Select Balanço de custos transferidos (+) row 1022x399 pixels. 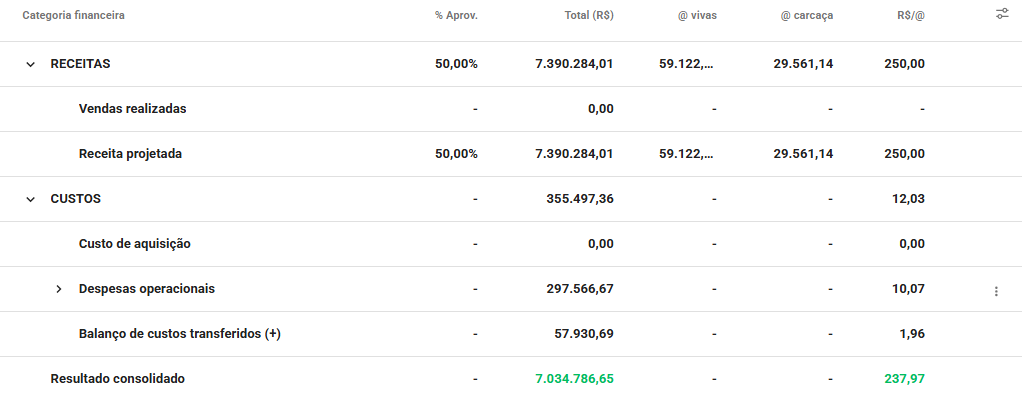tap(511, 334)
